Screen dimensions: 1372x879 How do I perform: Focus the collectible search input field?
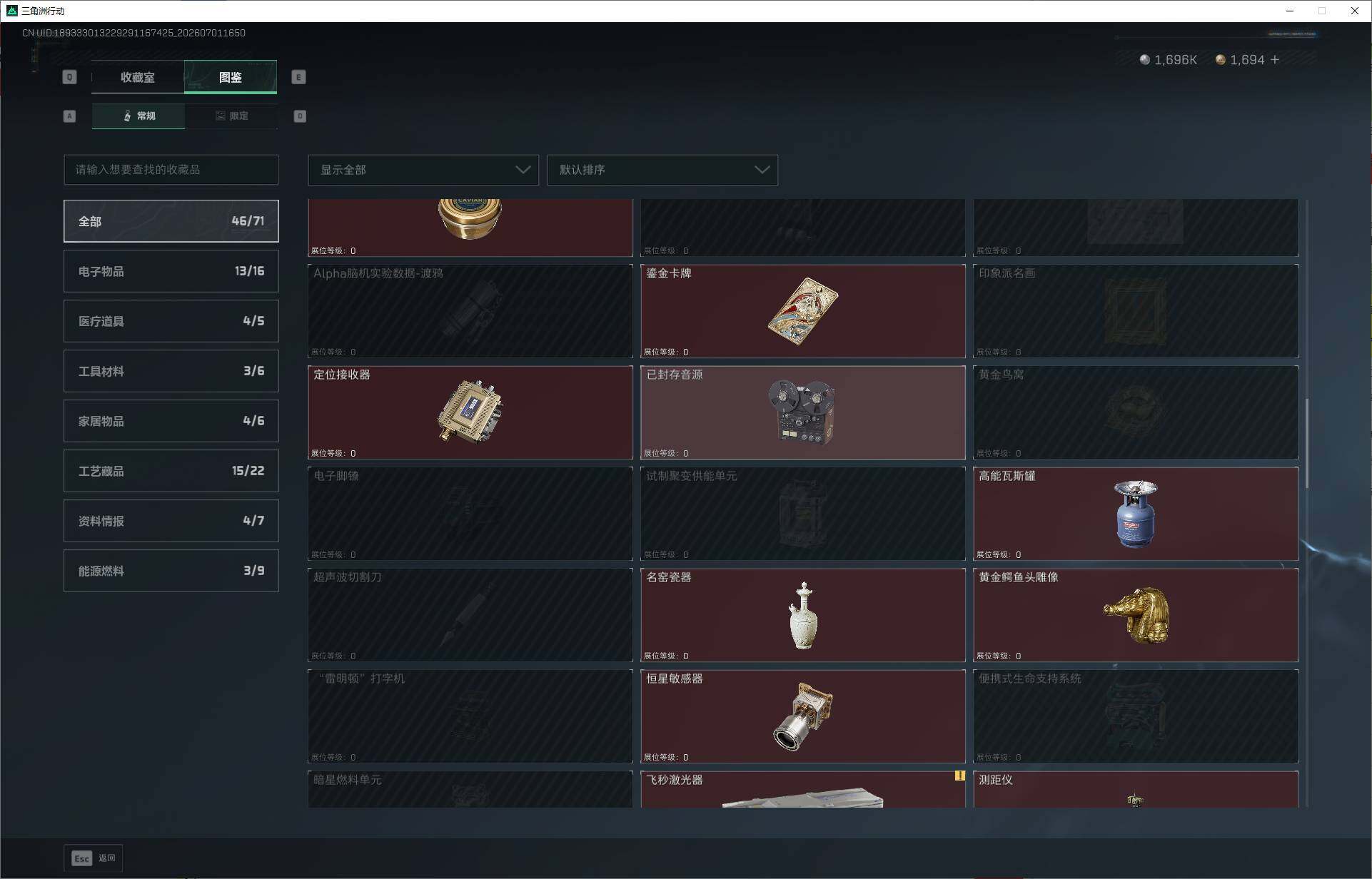(171, 170)
